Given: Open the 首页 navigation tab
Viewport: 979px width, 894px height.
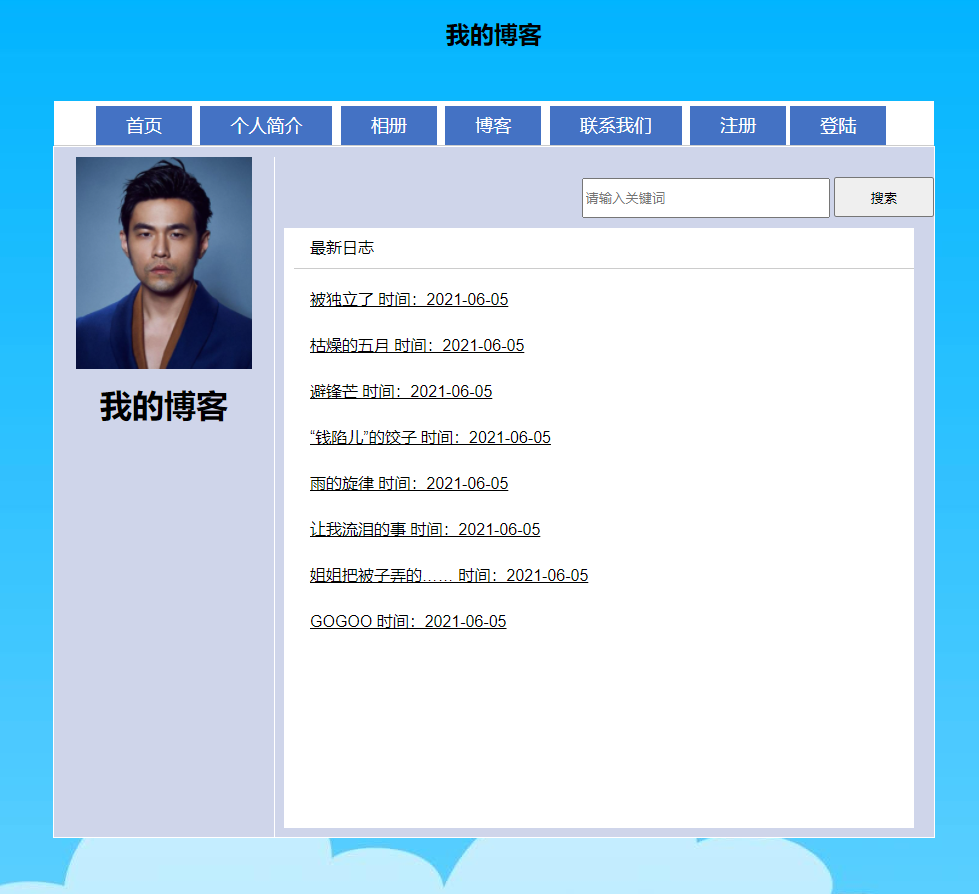Looking at the screenshot, I should point(144,125).
